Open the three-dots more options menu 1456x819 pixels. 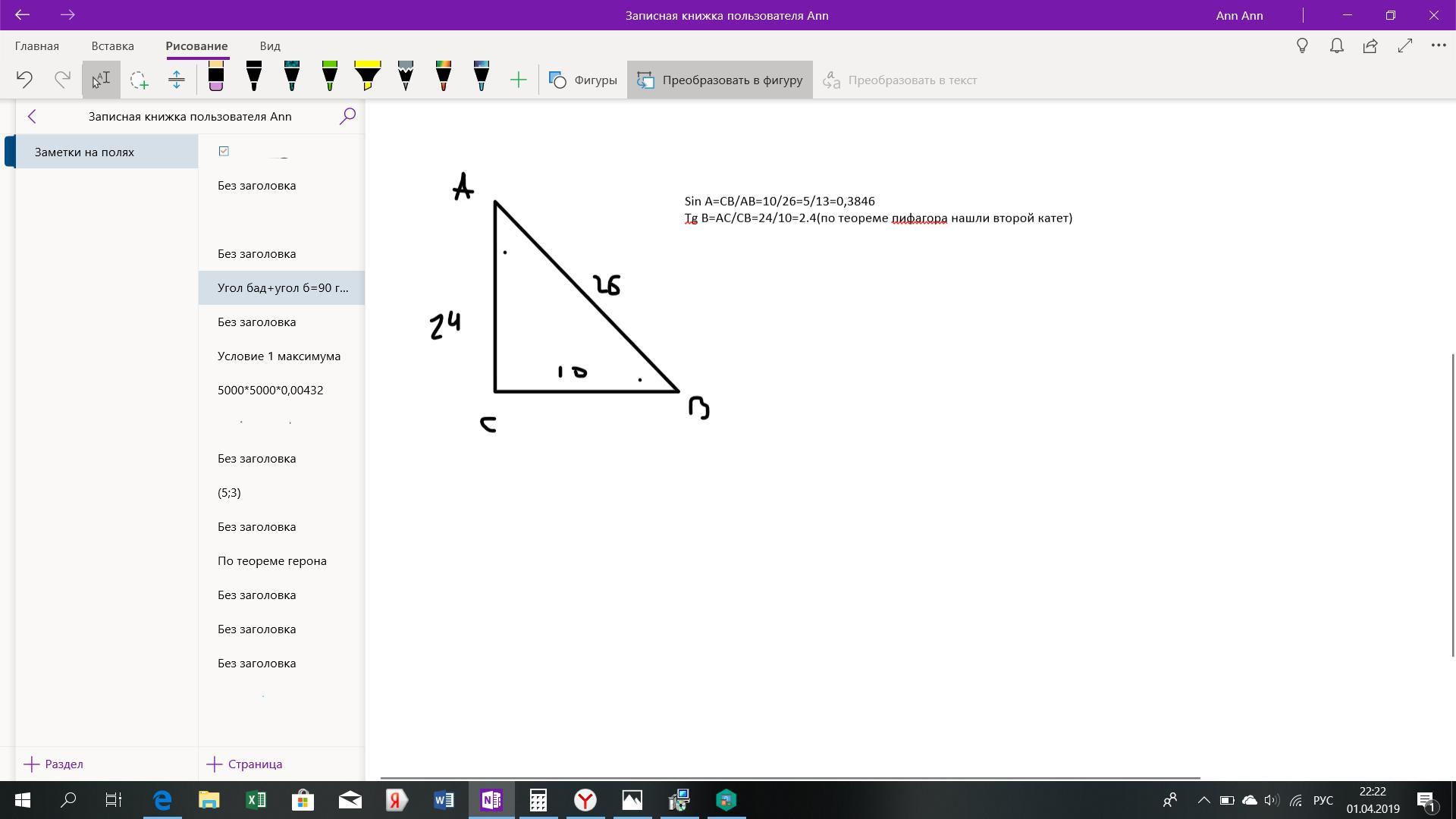pos(1438,46)
